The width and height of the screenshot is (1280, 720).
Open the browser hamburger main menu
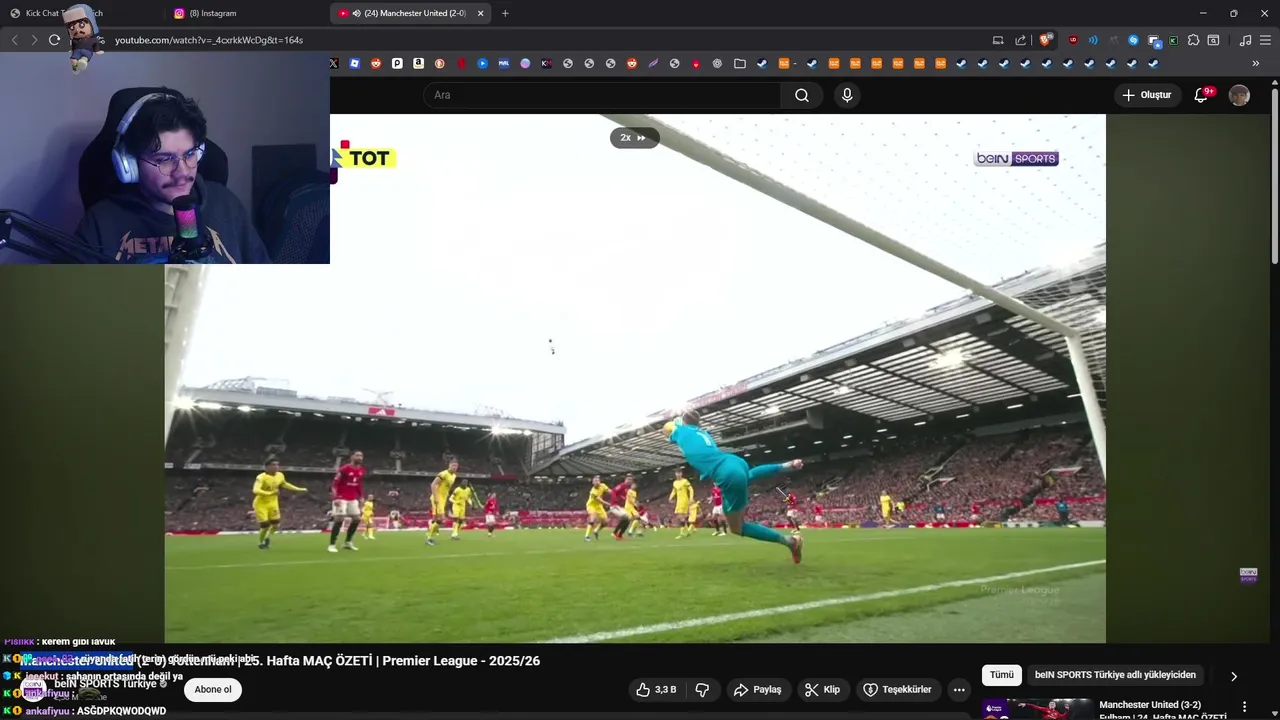[1265, 40]
